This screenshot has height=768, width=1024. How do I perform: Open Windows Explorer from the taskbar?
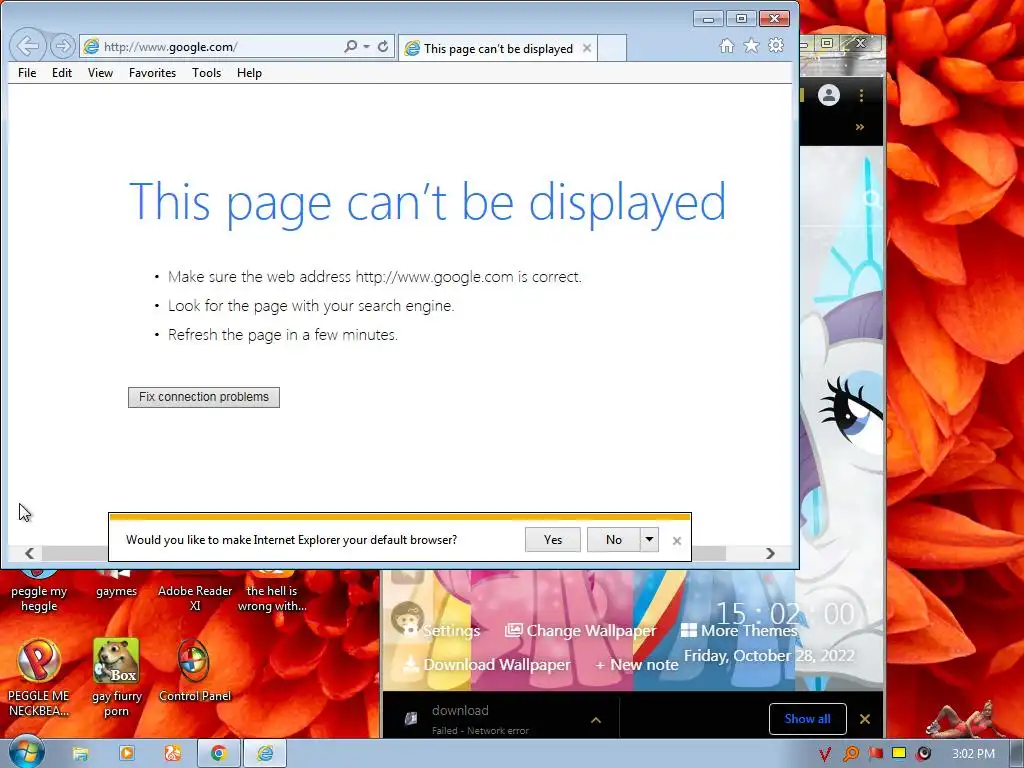pyautogui.click(x=80, y=754)
